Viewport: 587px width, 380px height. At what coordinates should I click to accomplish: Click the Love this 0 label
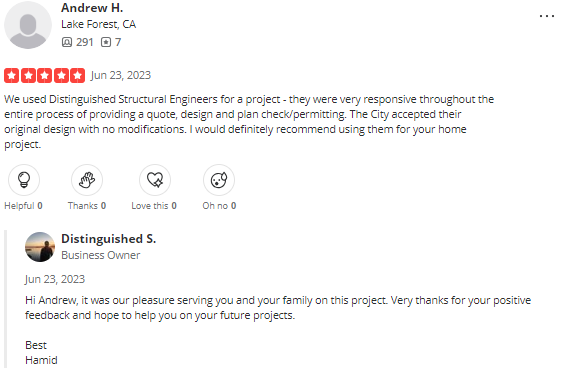154,206
